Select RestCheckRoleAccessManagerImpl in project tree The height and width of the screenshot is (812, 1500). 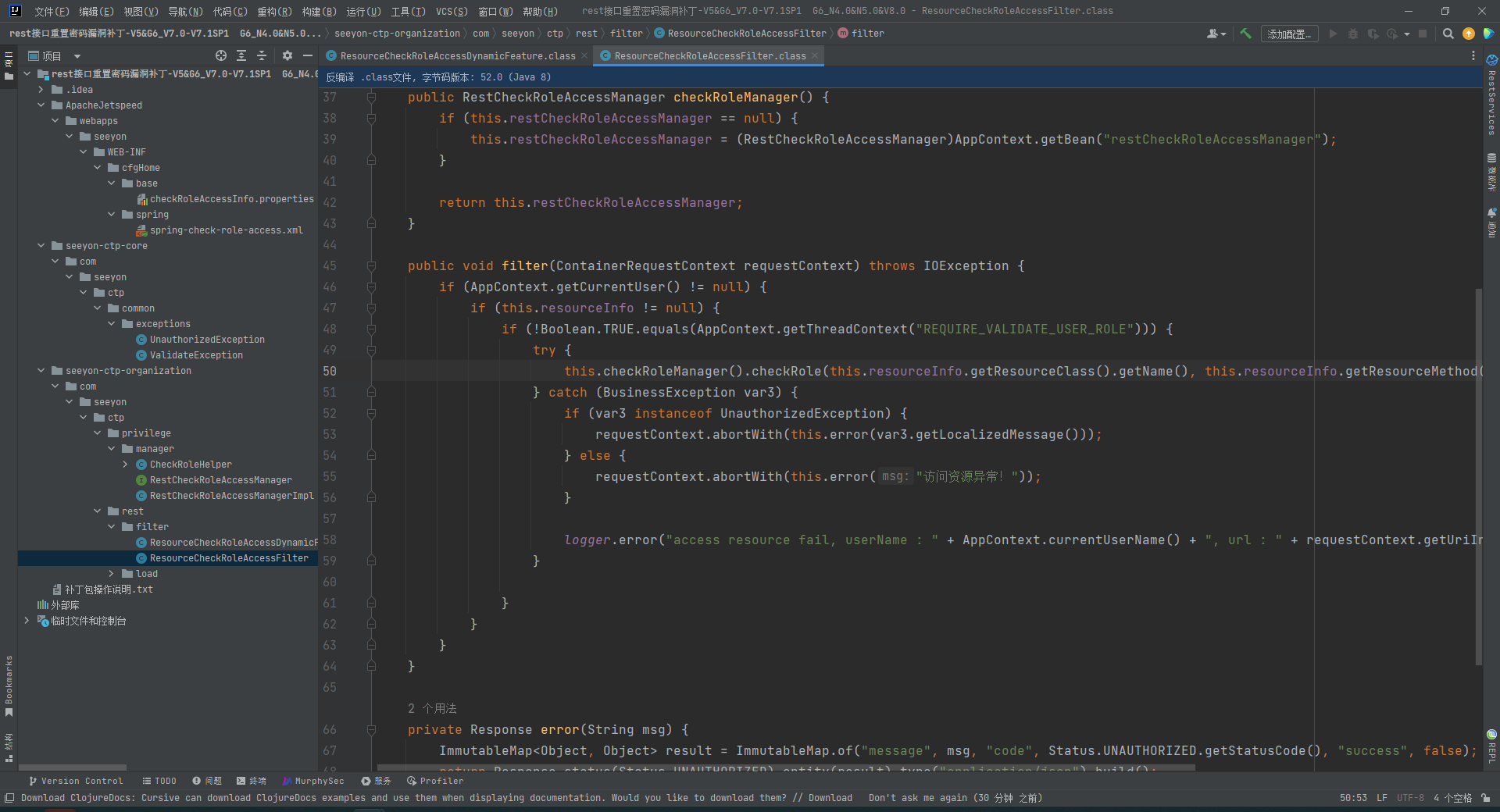click(x=231, y=496)
